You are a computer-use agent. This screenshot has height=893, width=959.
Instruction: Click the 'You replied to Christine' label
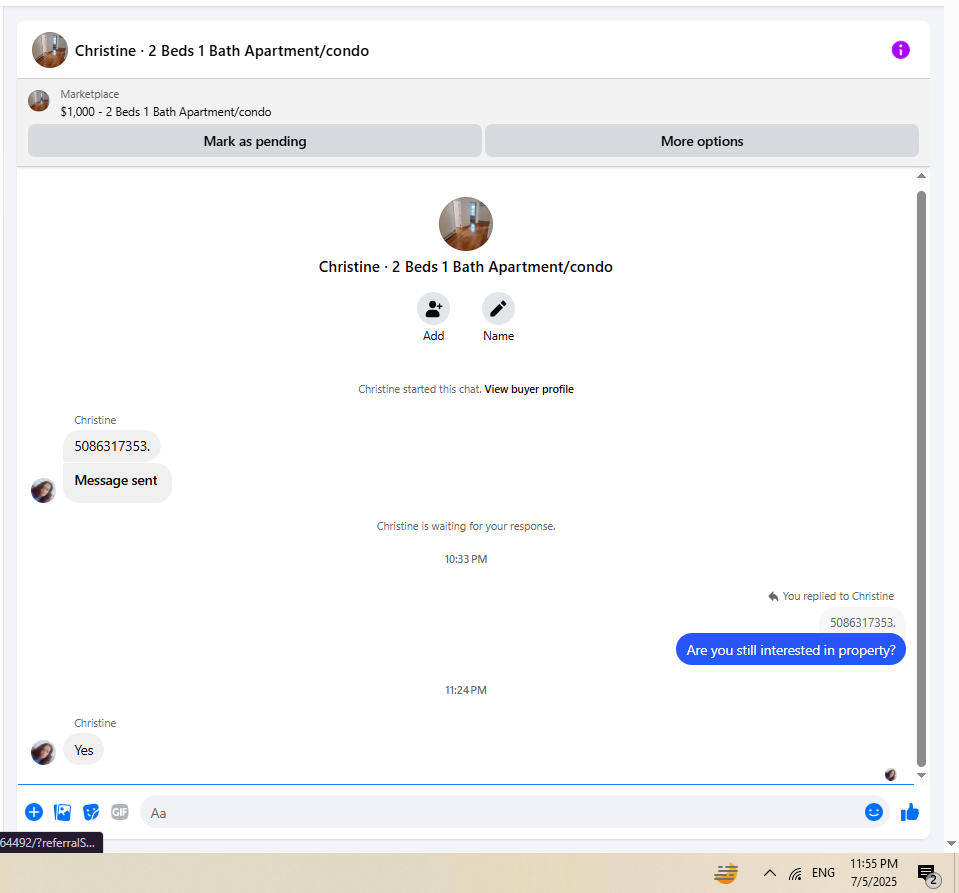pos(838,596)
